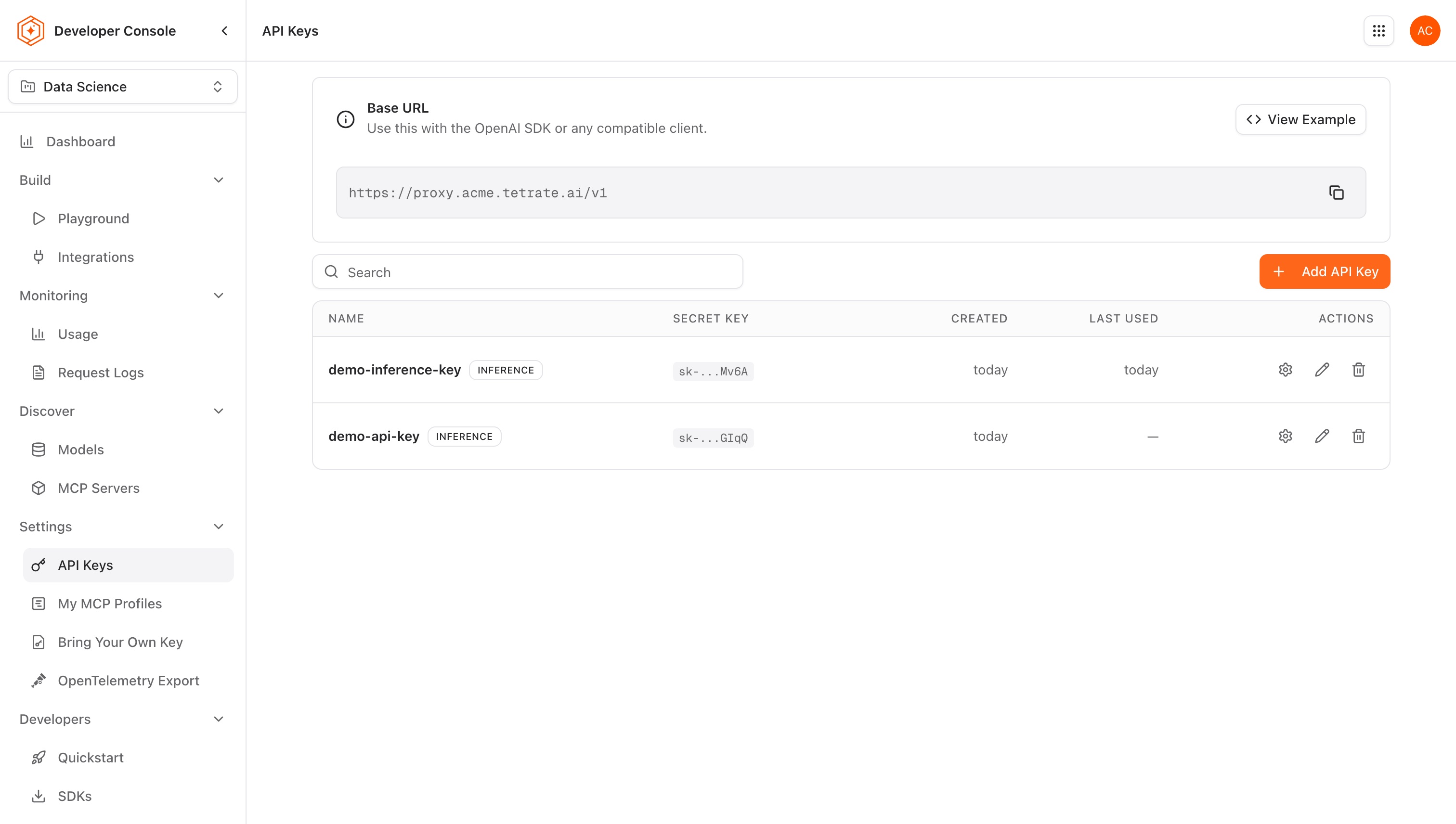1456x824 pixels.
Task: Go to Dashboard
Action: [123, 142]
